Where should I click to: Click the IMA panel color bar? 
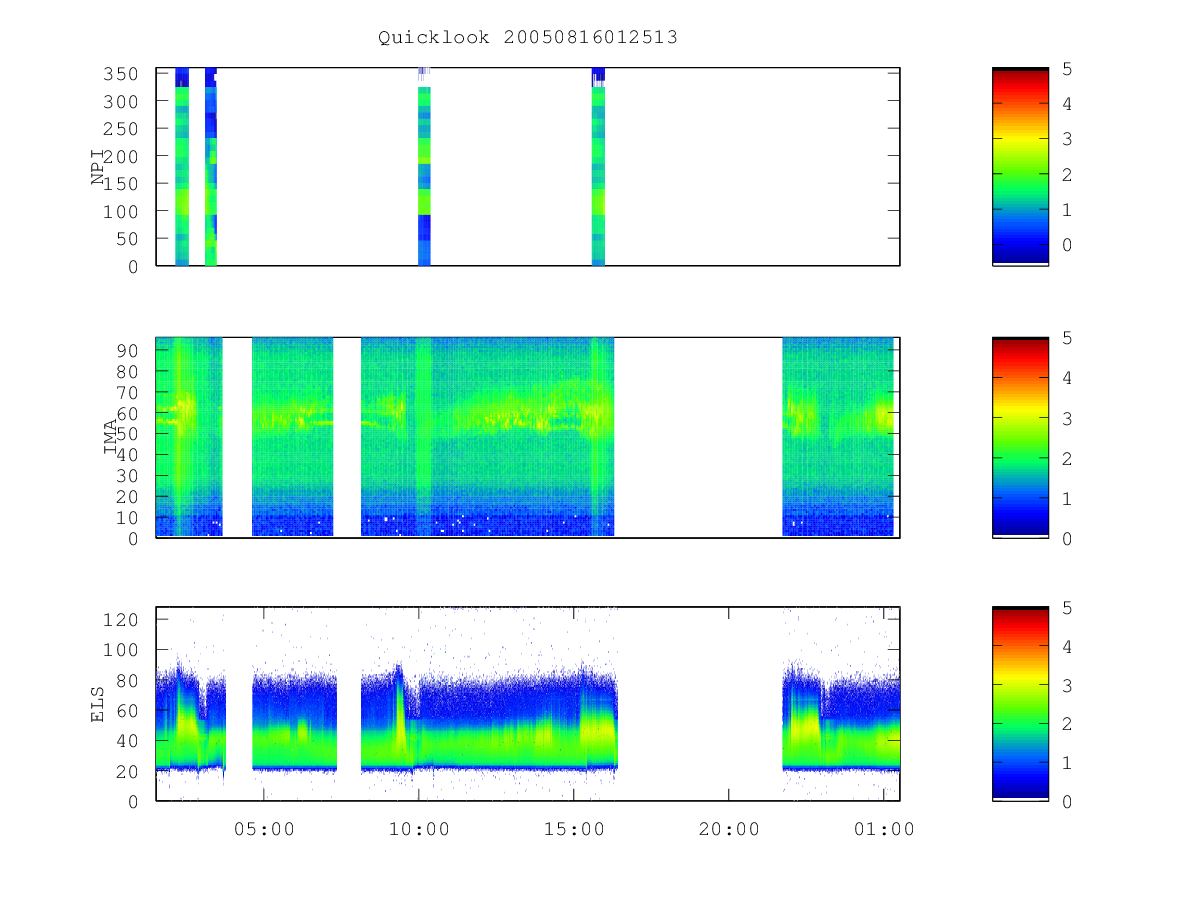1020,437
